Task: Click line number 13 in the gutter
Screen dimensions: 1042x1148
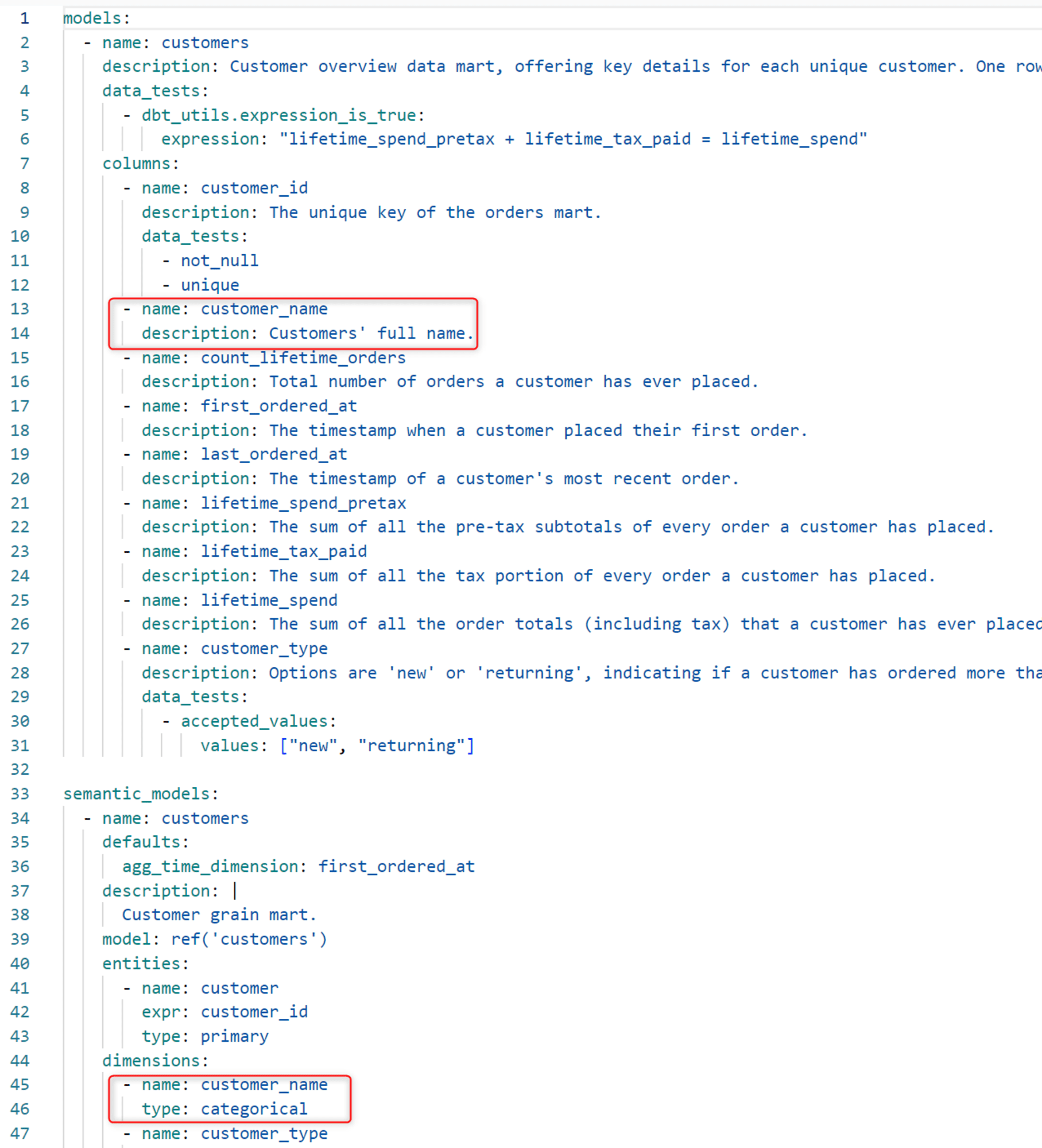Action: [20, 309]
